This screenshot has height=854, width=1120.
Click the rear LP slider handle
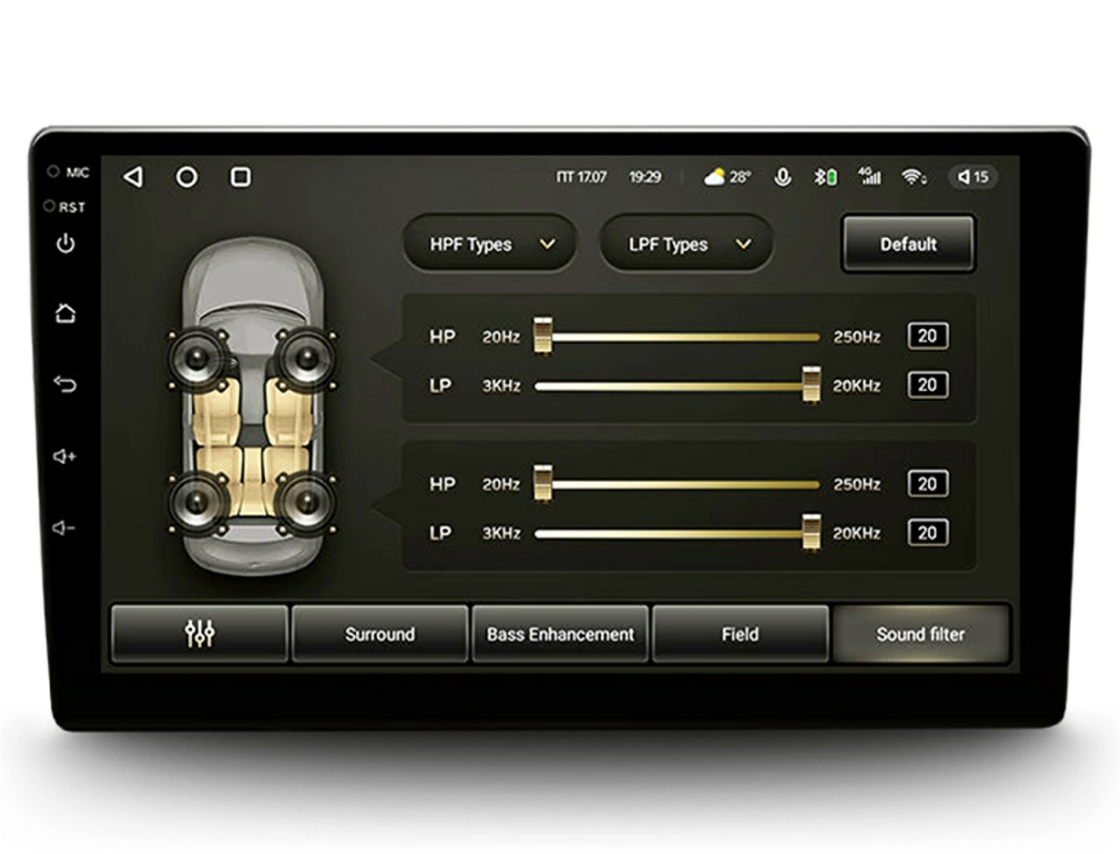click(811, 533)
